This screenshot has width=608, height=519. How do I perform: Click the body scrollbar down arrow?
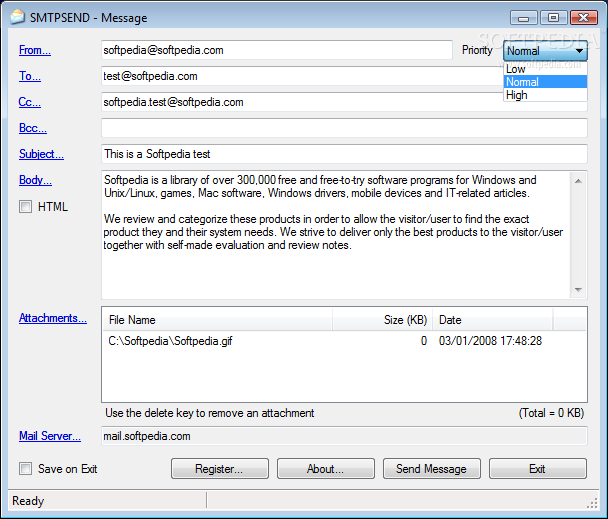(578, 289)
